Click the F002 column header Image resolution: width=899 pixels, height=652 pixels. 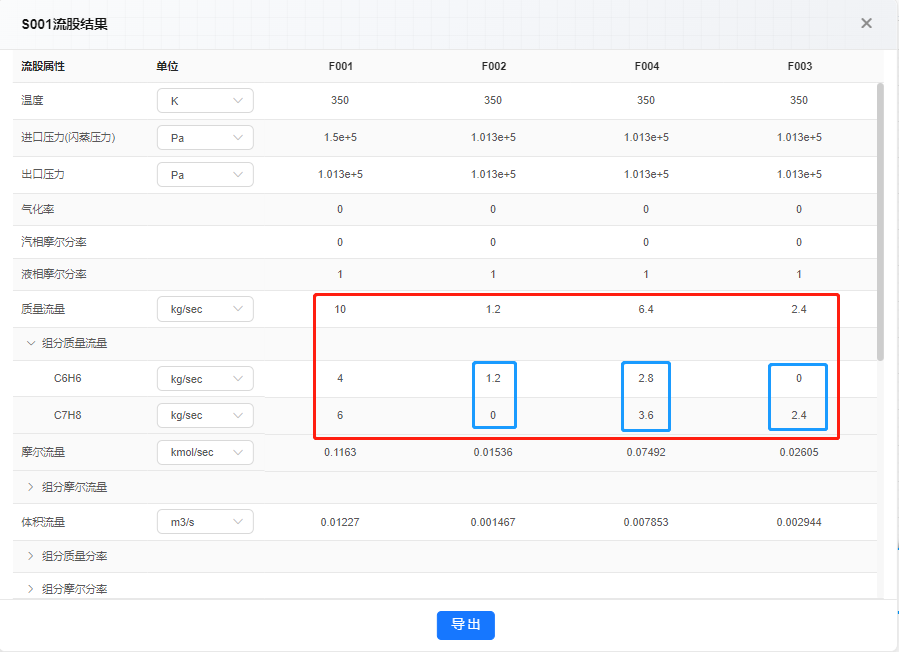(494, 66)
